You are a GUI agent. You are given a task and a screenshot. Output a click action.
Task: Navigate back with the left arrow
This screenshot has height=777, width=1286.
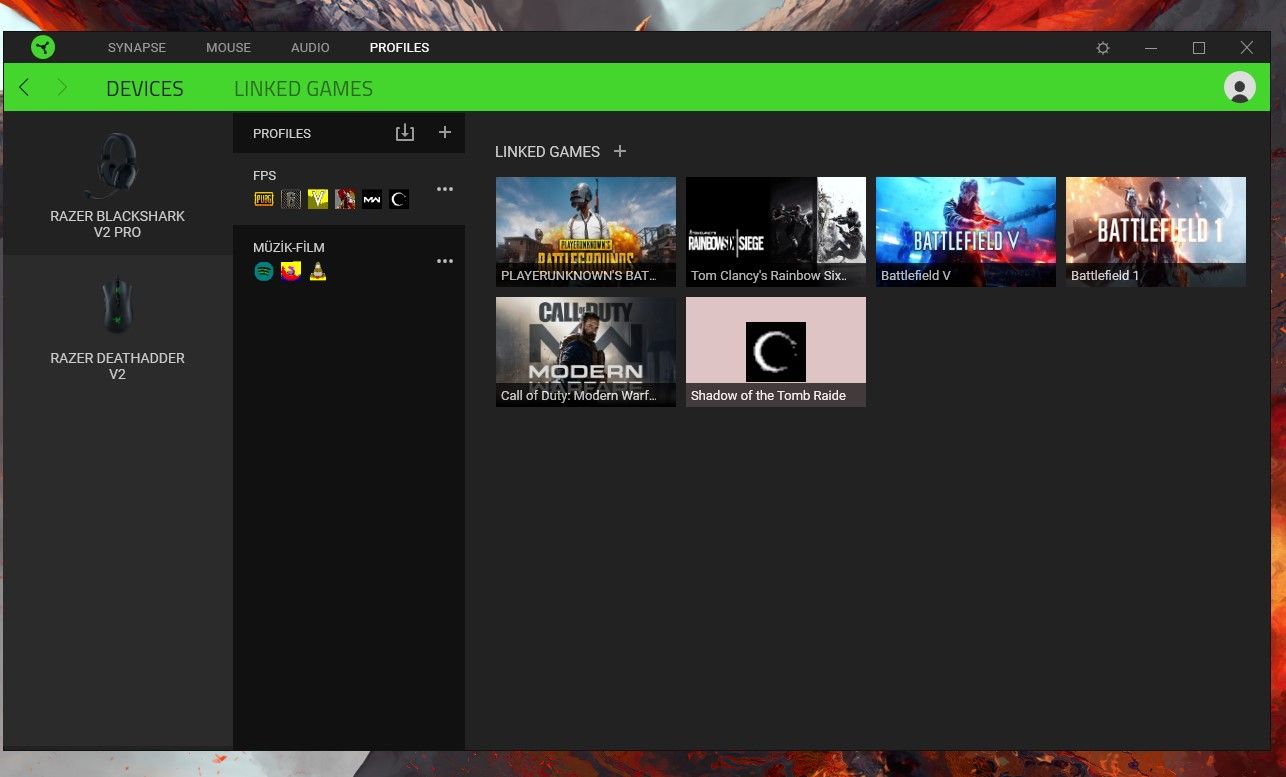(x=24, y=88)
